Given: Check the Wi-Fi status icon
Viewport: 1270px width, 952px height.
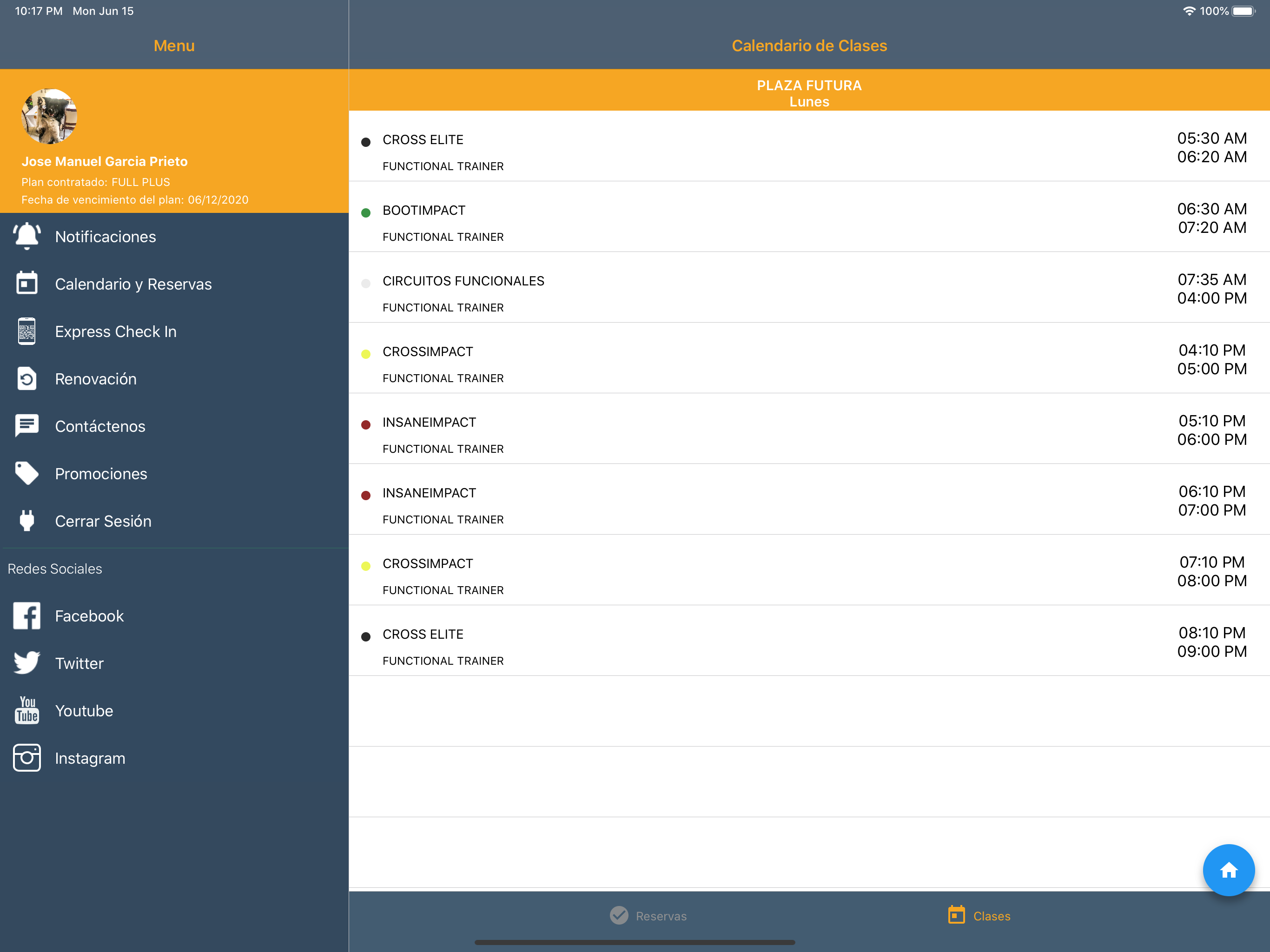Looking at the screenshot, I should tap(1189, 11).
